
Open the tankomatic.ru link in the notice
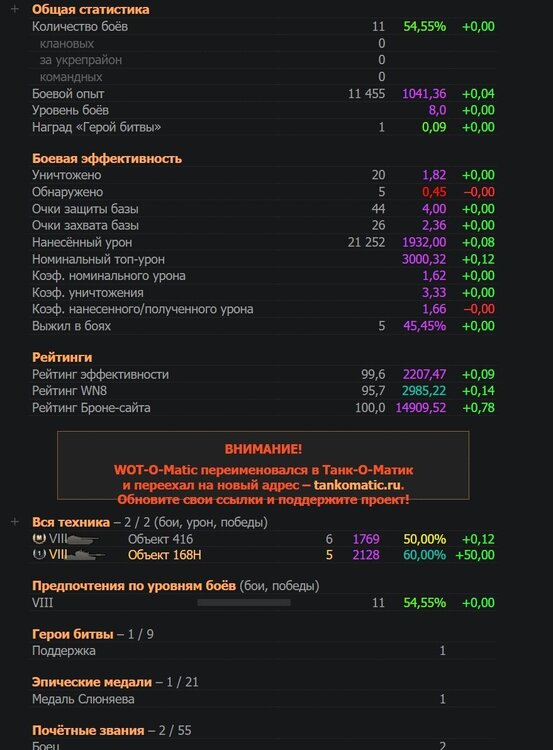[x=357, y=485]
